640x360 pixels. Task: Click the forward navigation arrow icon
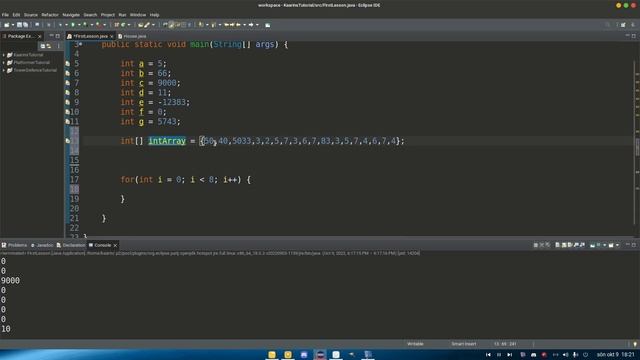tap(251, 25)
